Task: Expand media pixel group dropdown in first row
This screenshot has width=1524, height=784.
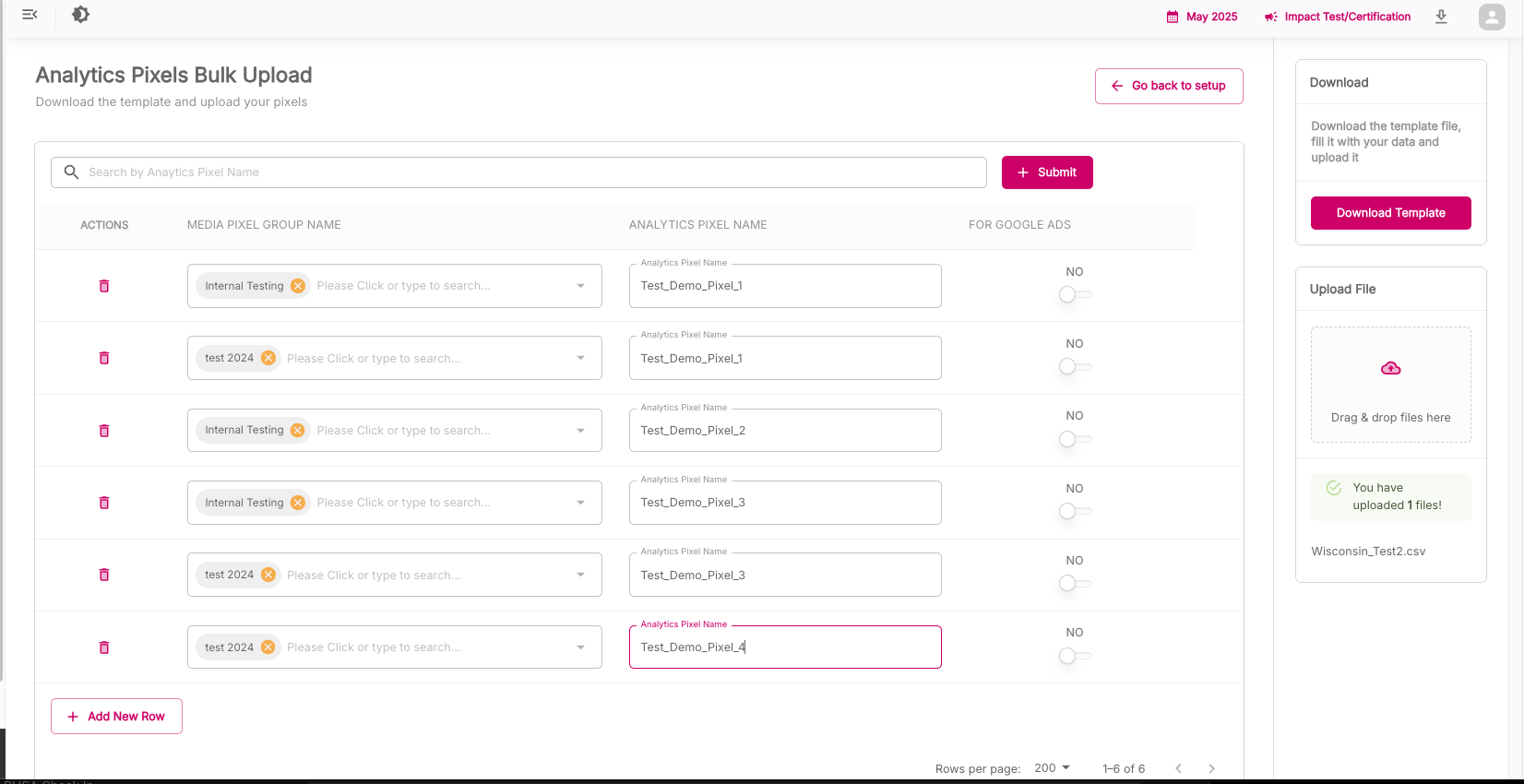Action: [x=580, y=286]
